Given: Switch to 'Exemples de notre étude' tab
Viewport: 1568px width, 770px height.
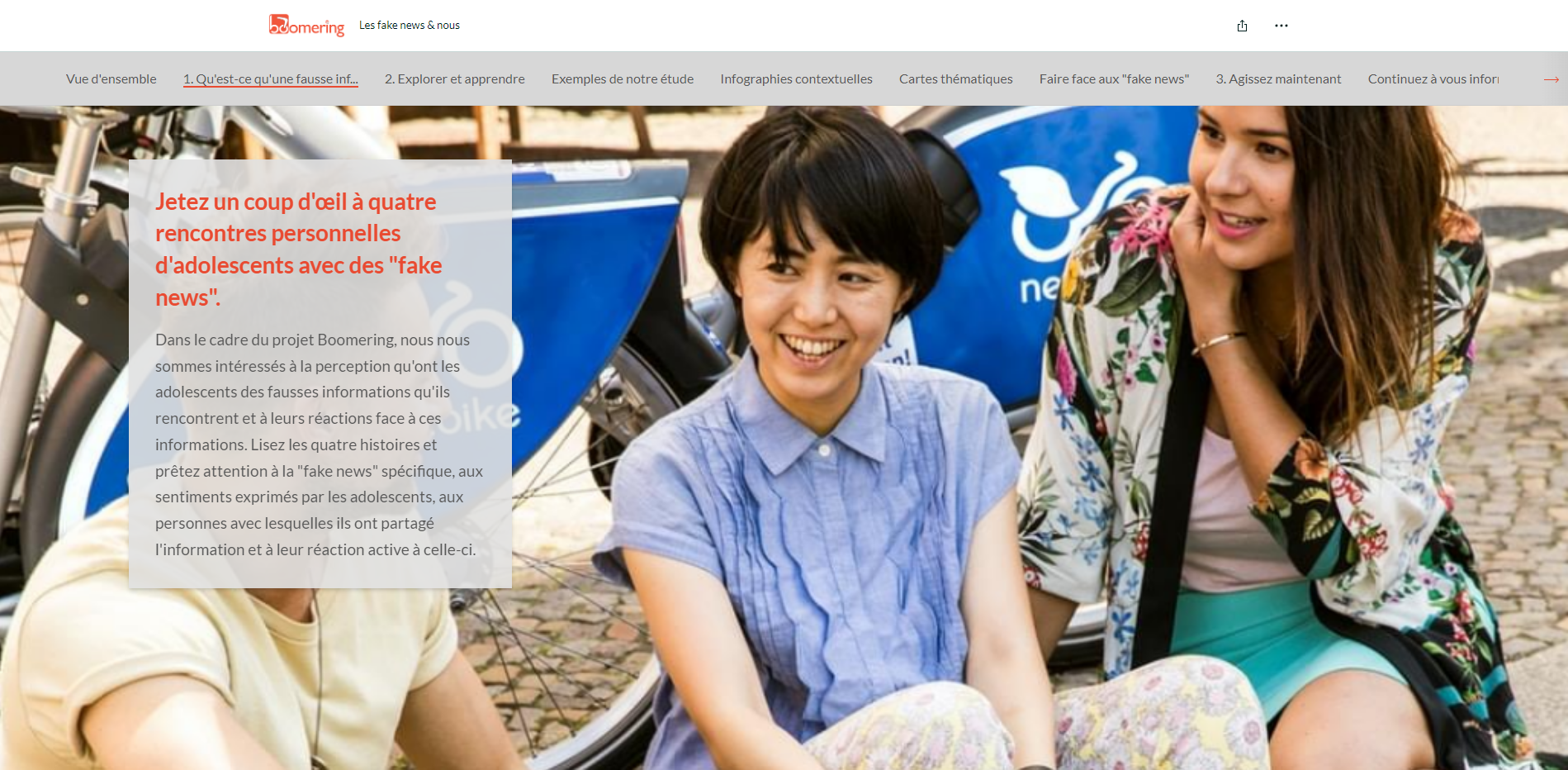Looking at the screenshot, I should [623, 79].
